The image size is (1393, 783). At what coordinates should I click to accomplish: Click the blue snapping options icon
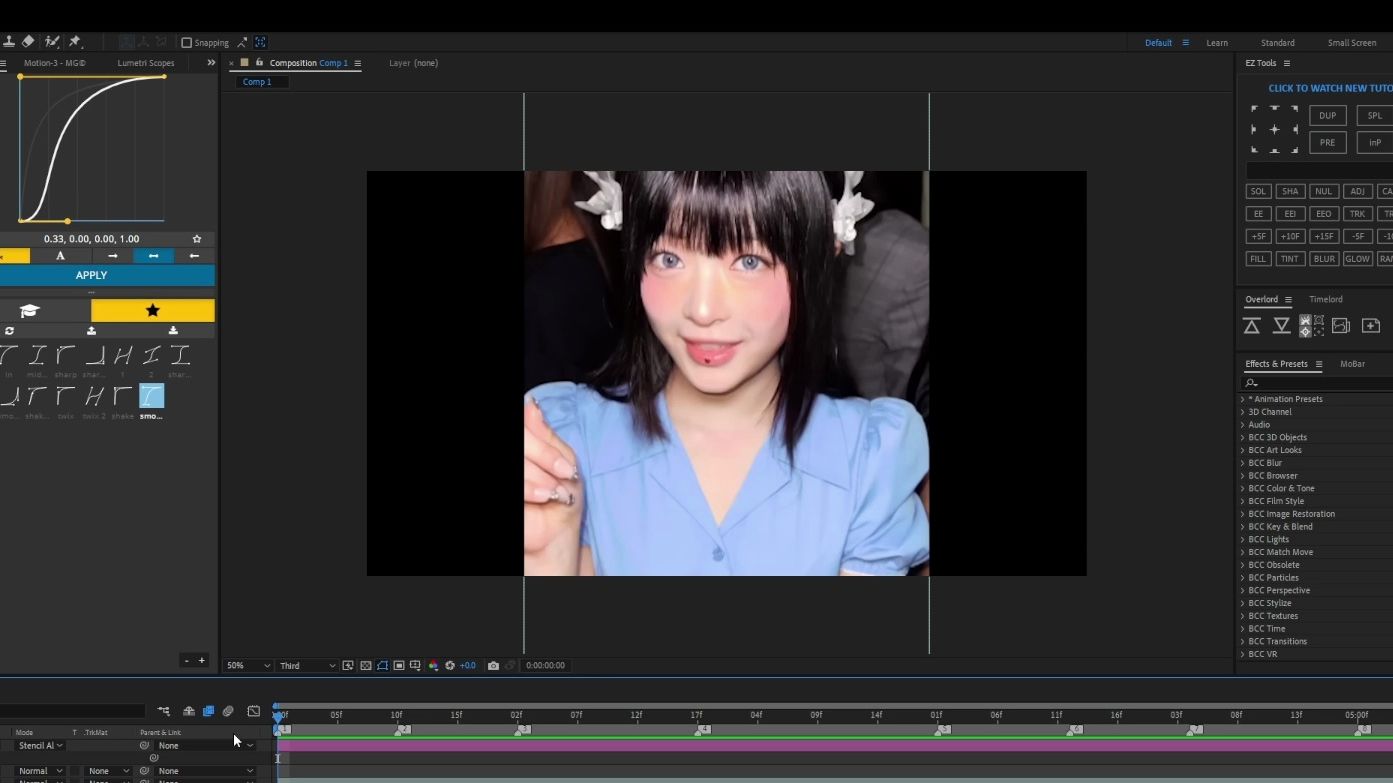260,42
